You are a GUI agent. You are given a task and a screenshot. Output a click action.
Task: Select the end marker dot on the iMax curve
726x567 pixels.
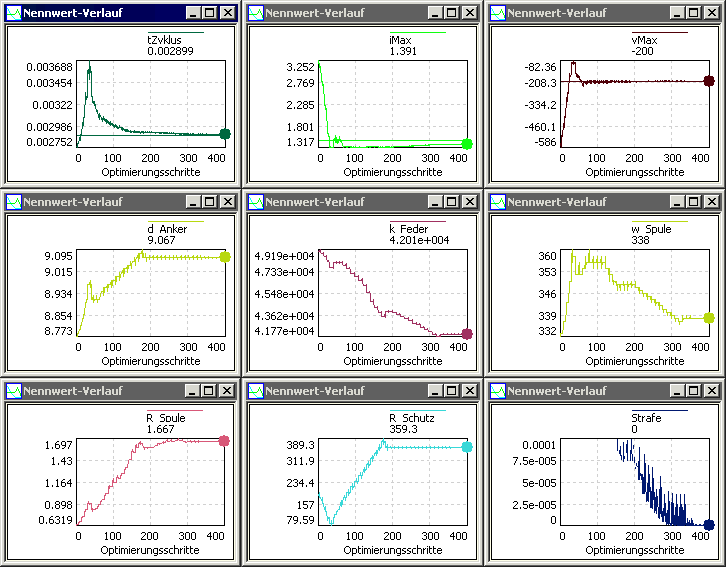(x=467, y=144)
